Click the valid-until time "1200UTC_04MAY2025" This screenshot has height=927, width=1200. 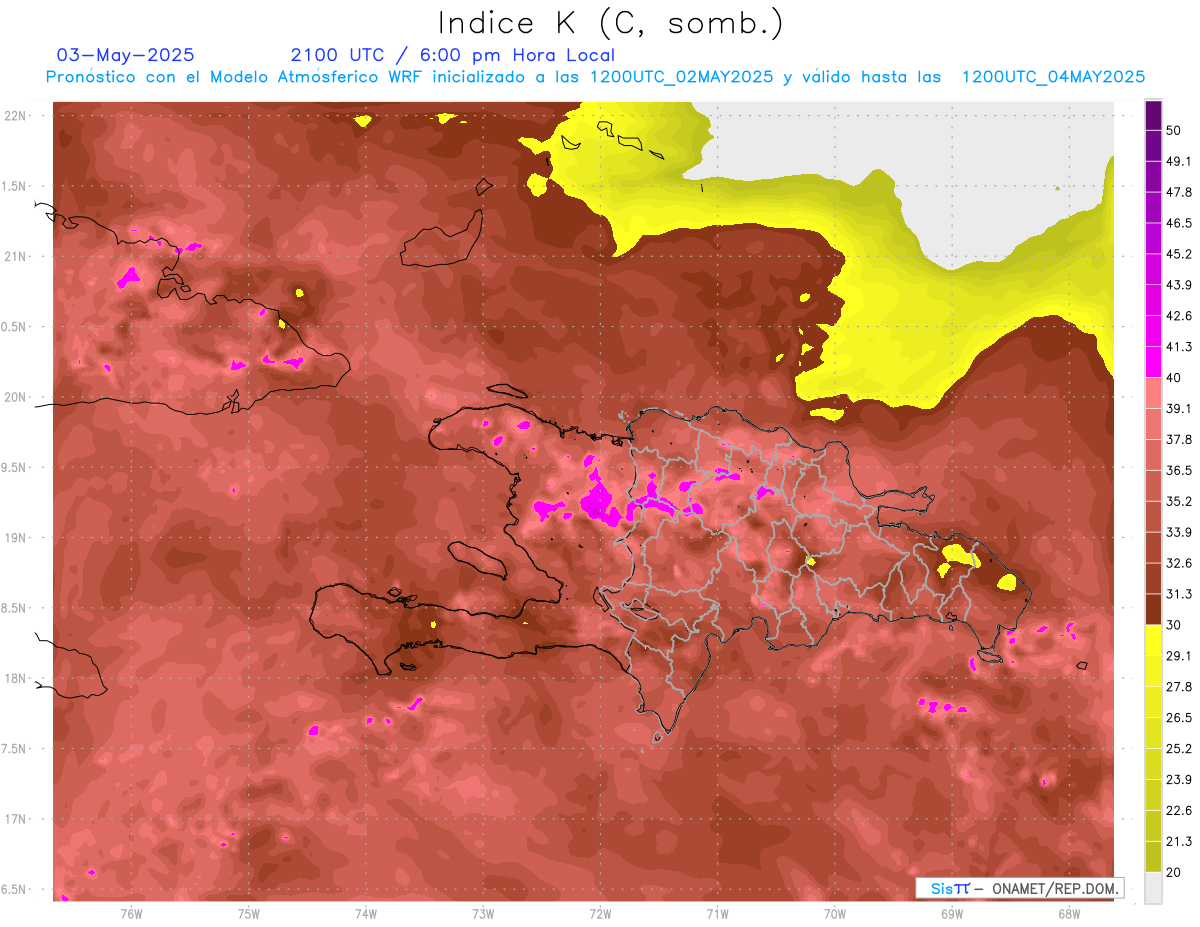[1053, 77]
